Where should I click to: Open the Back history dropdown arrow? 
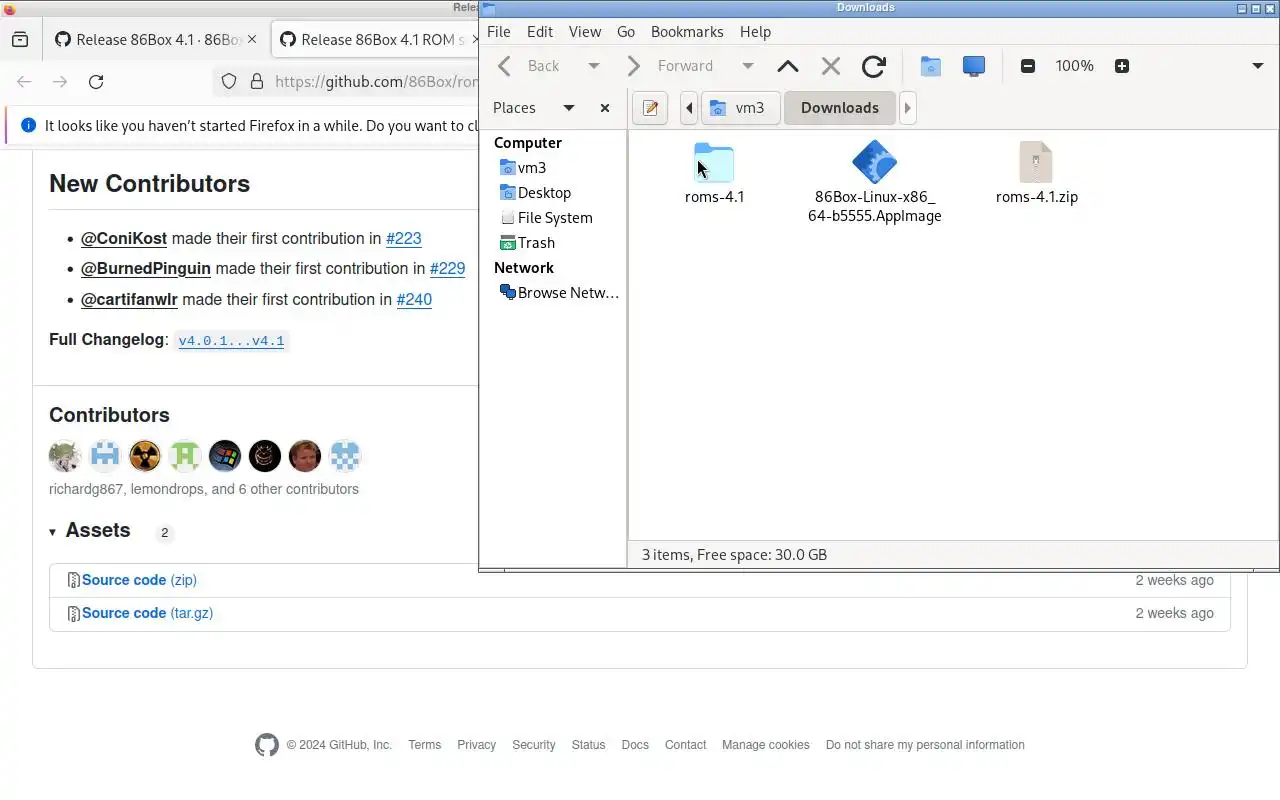(593, 66)
